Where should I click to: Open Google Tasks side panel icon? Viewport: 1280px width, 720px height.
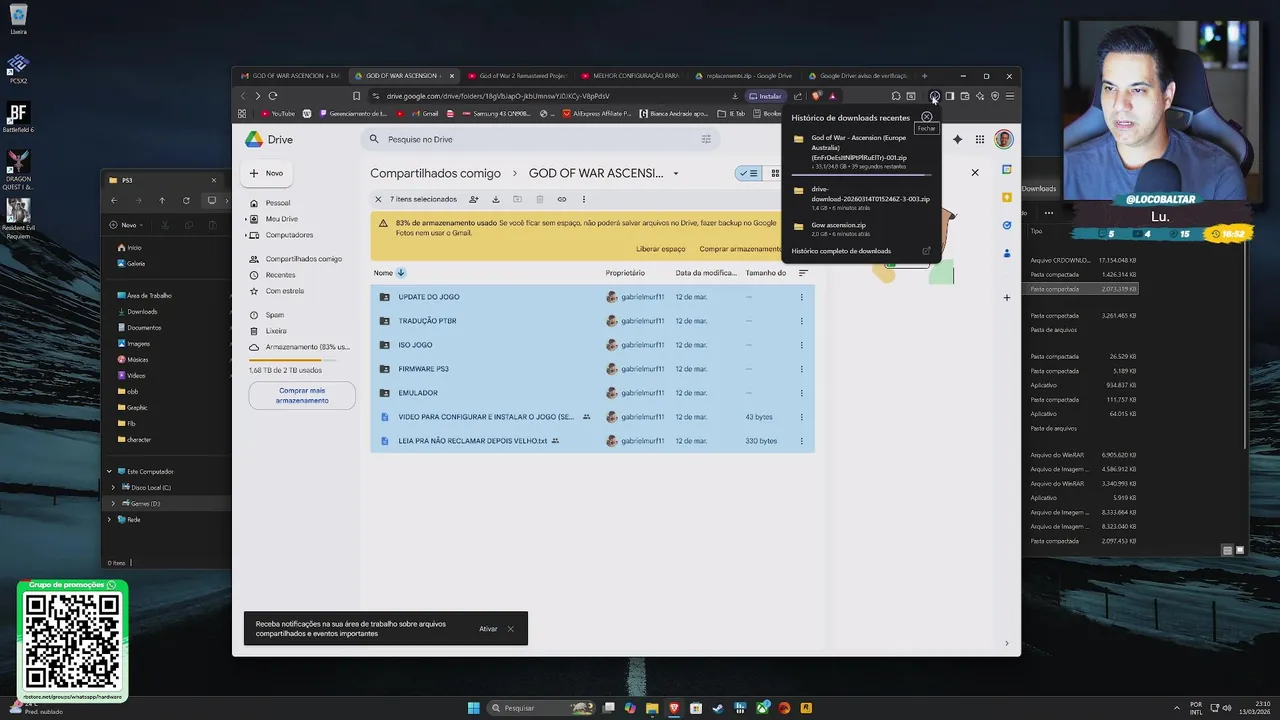click(x=1007, y=225)
